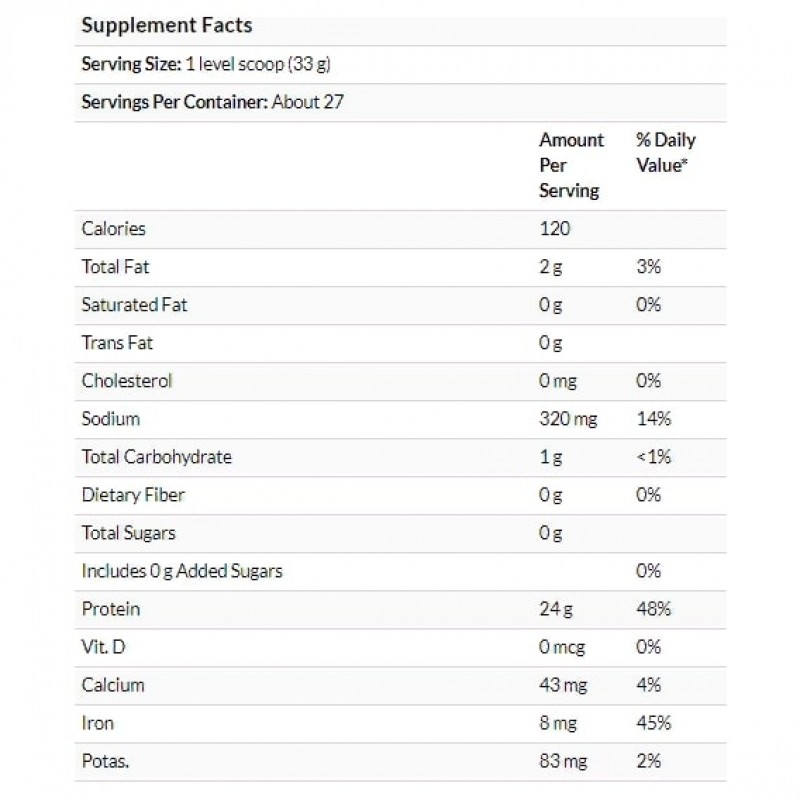Image resolution: width=800 pixels, height=800 pixels.
Task: Click the Total Sugars label
Action: (x=128, y=533)
